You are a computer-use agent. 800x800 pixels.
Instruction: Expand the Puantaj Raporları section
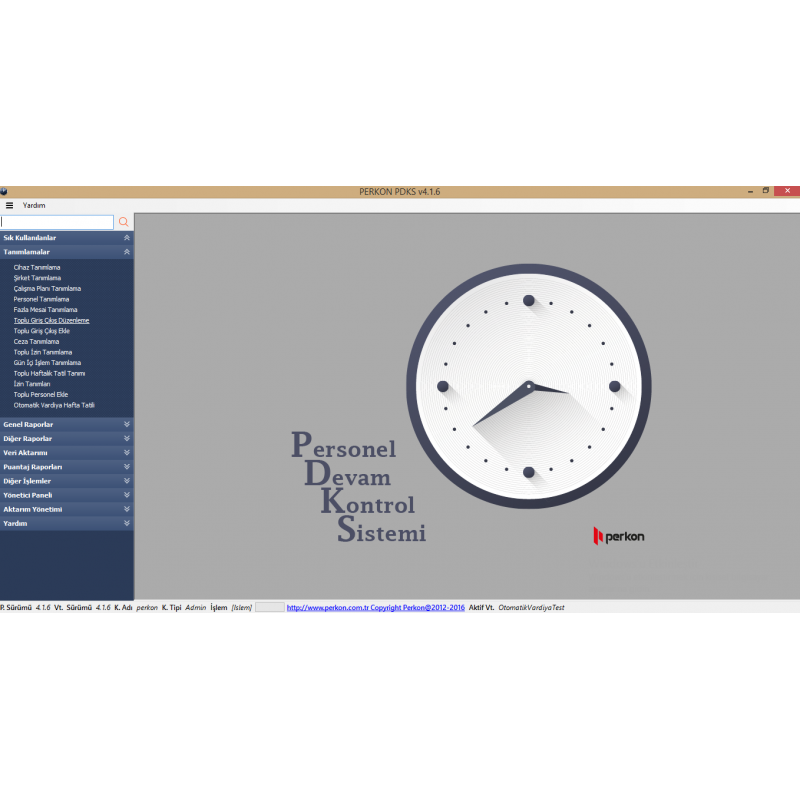click(x=67, y=467)
